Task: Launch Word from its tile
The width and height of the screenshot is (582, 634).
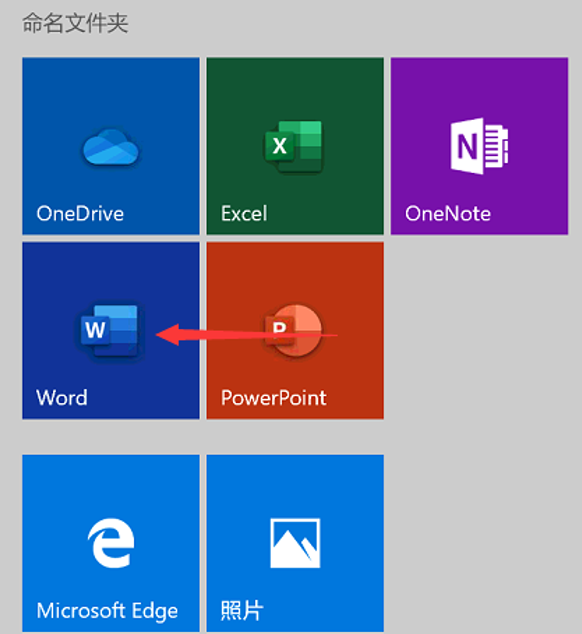Action: pyautogui.click(x=111, y=330)
